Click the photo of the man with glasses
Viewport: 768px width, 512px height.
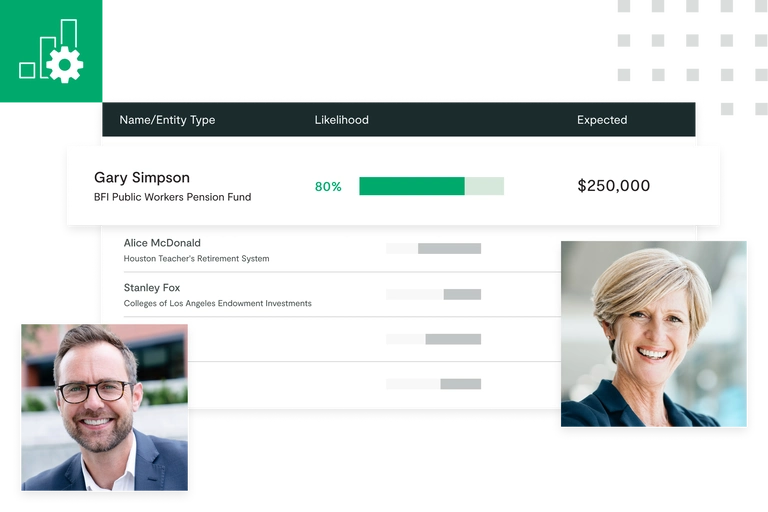(x=104, y=407)
